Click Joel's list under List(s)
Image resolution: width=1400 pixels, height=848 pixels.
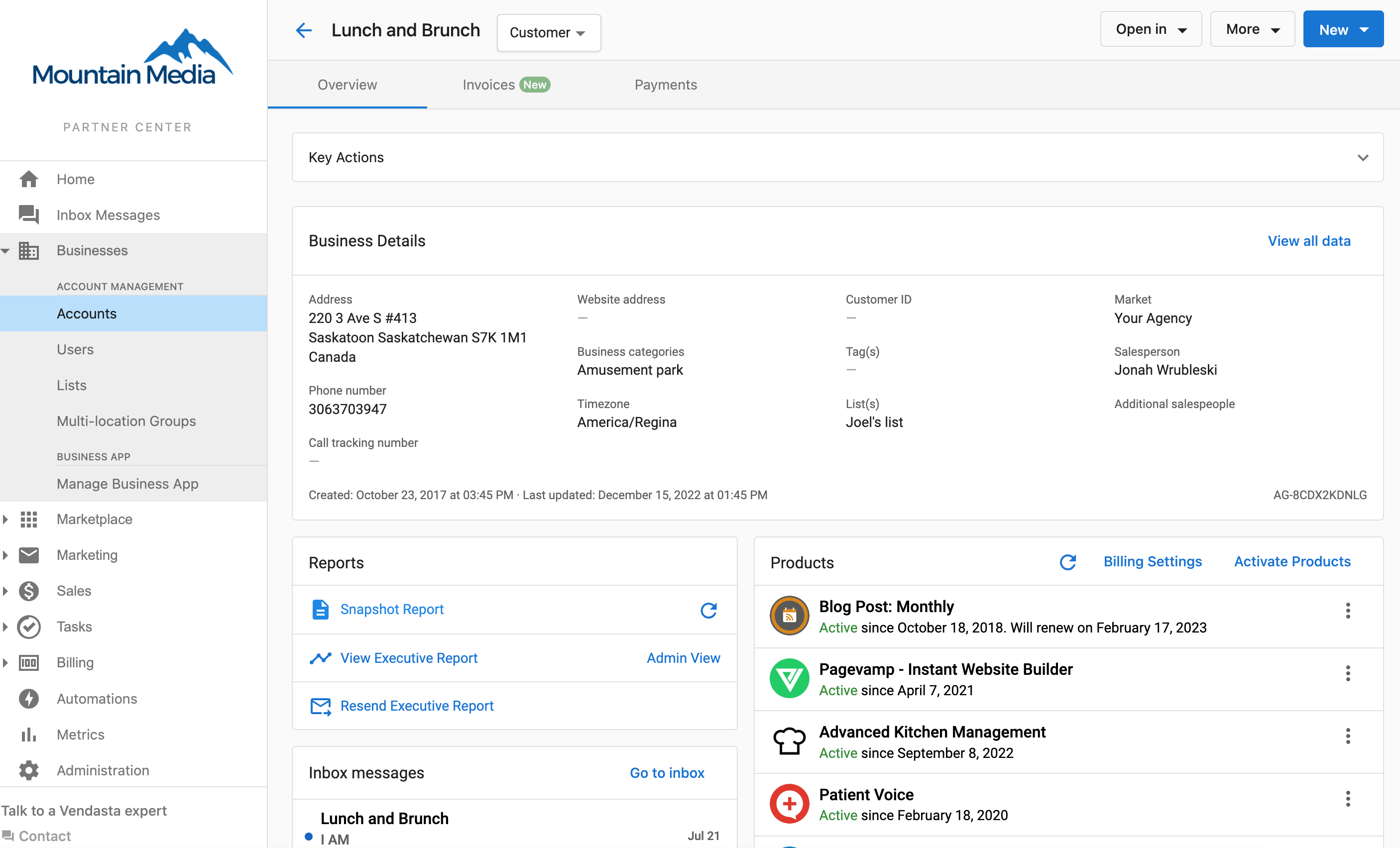click(874, 422)
